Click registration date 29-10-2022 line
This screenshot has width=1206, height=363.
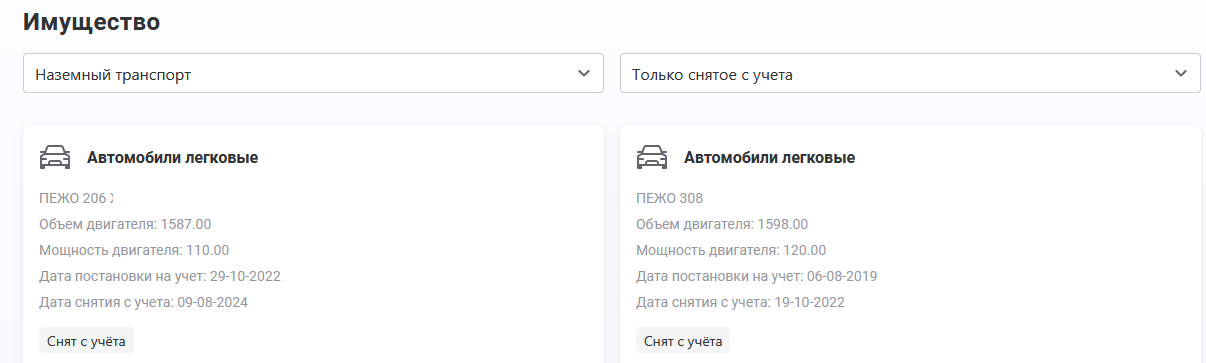160,276
